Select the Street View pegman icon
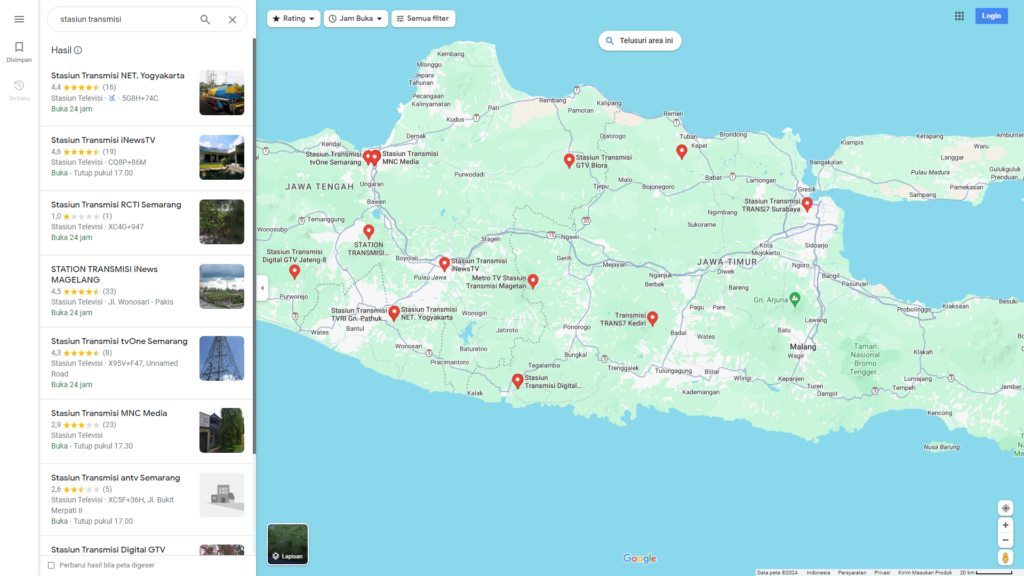Viewport: 1024px width, 576px height. (1006, 557)
